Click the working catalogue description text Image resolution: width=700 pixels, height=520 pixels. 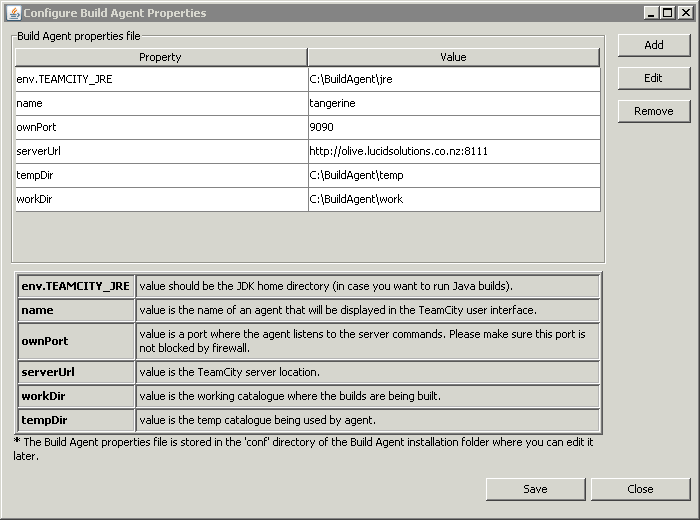tap(290, 396)
